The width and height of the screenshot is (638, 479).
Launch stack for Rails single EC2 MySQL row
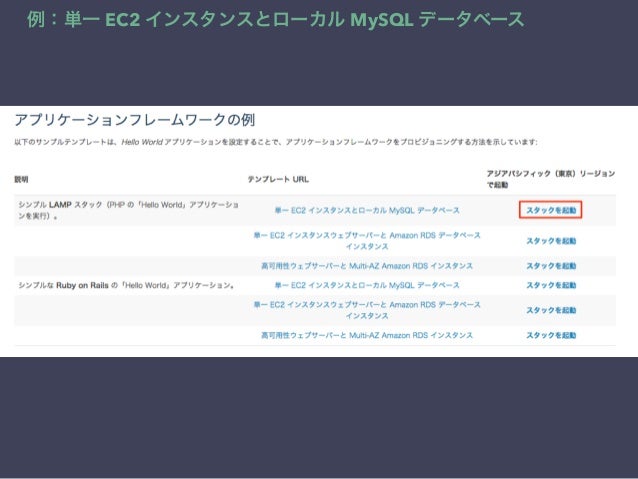pyautogui.click(x=551, y=285)
